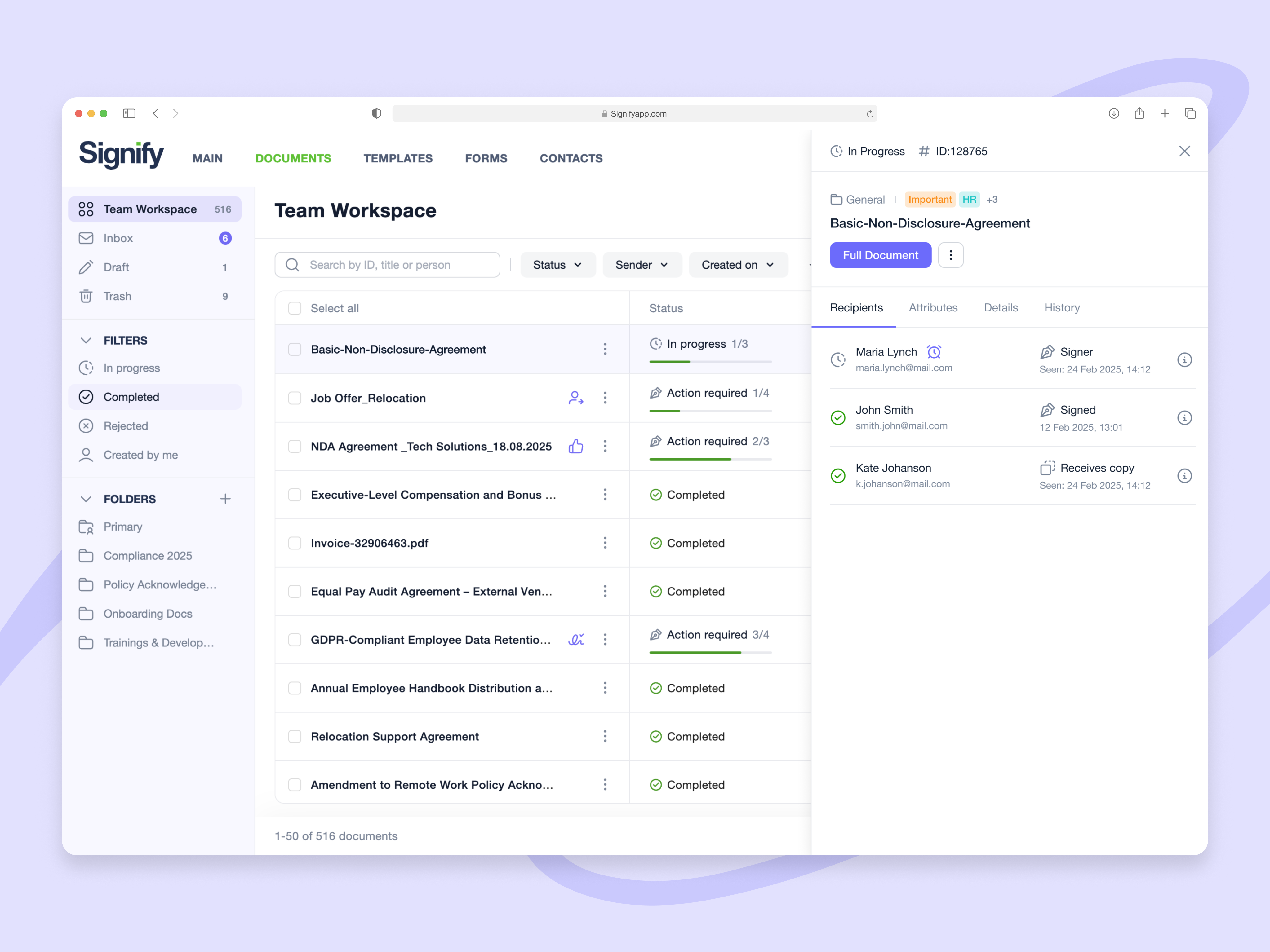Click thumbs-up icon on NDA Agreement row

coord(576,447)
